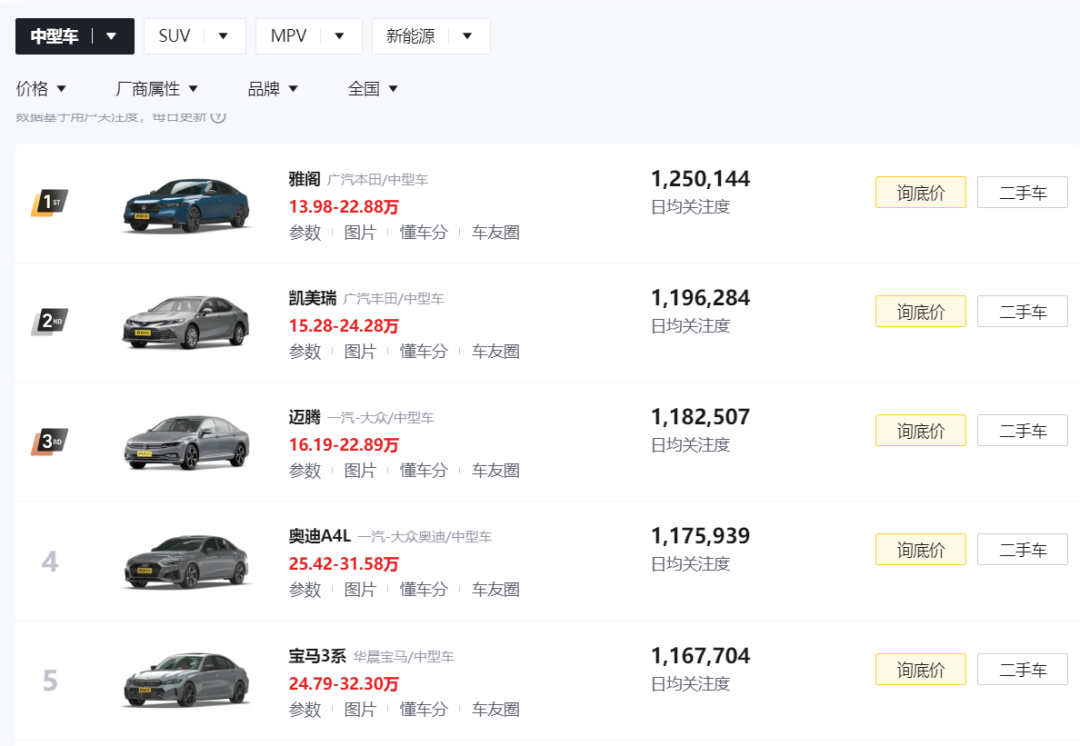The height and width of the screenshot is (746, 1080).
Task: Expand the MPV dropdown arrow
Action: [340, 37]
